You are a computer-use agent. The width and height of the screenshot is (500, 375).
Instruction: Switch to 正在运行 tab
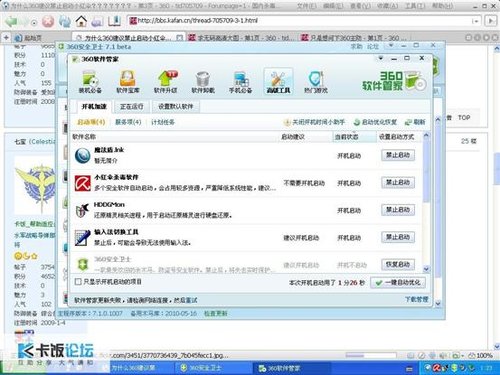pyautogui.click(x=132, y=107)
